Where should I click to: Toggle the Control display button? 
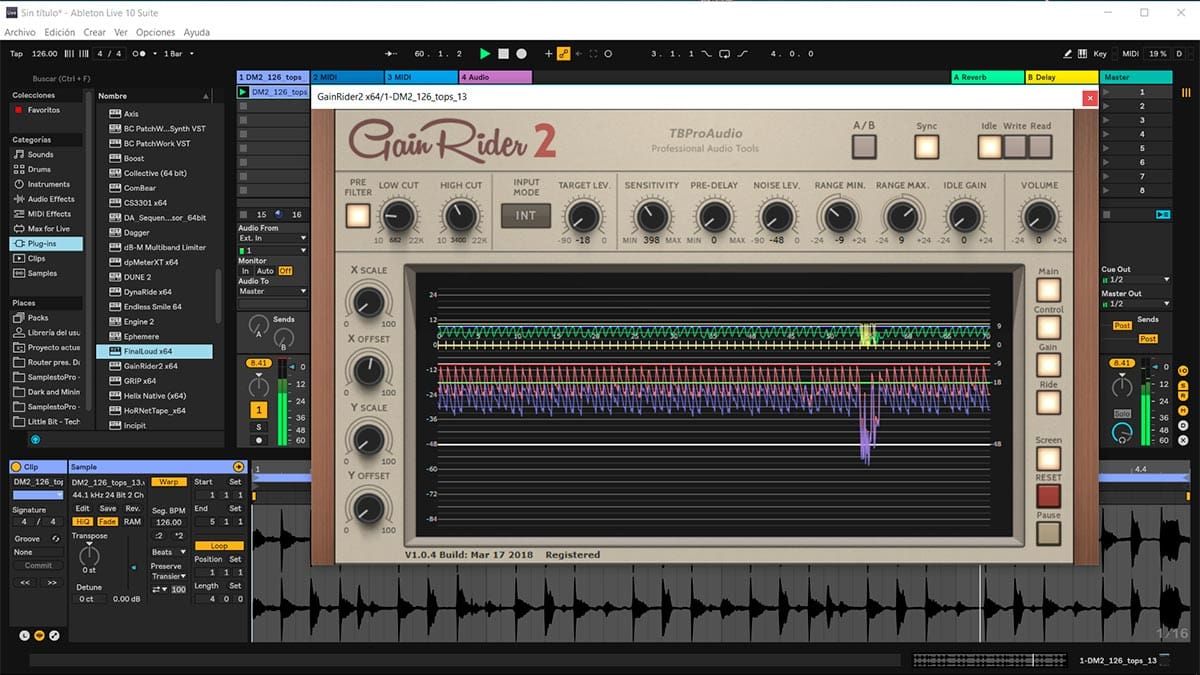(x=1048, y=328)
